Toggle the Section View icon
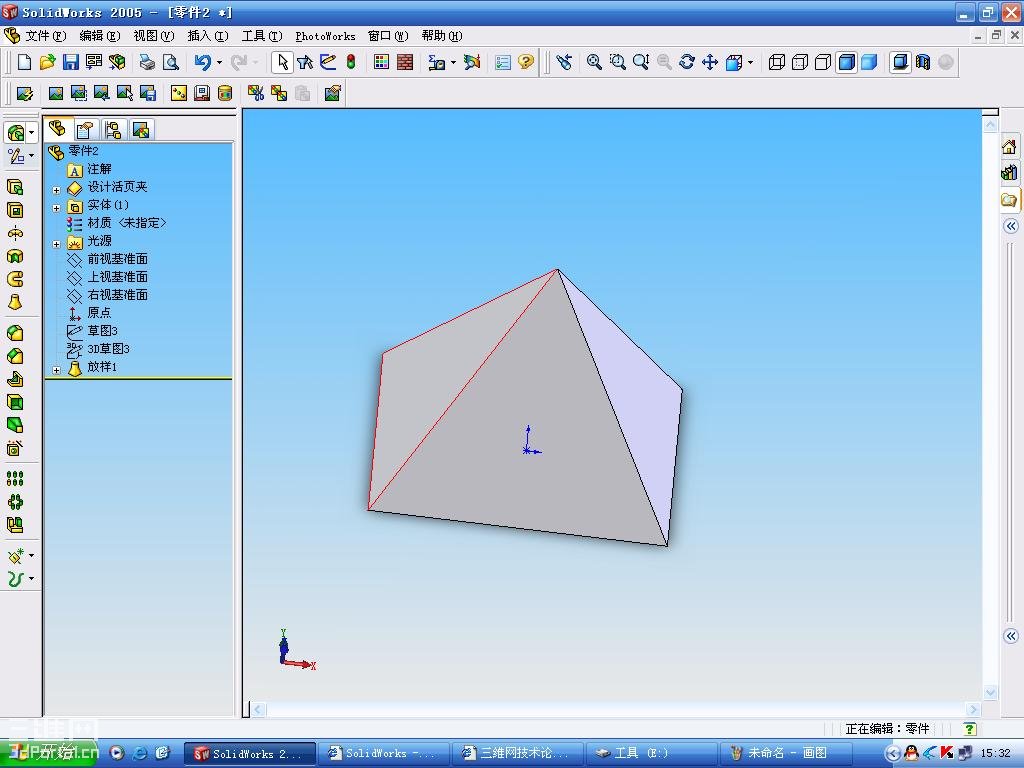1024x768 pixels. point(923,62)
